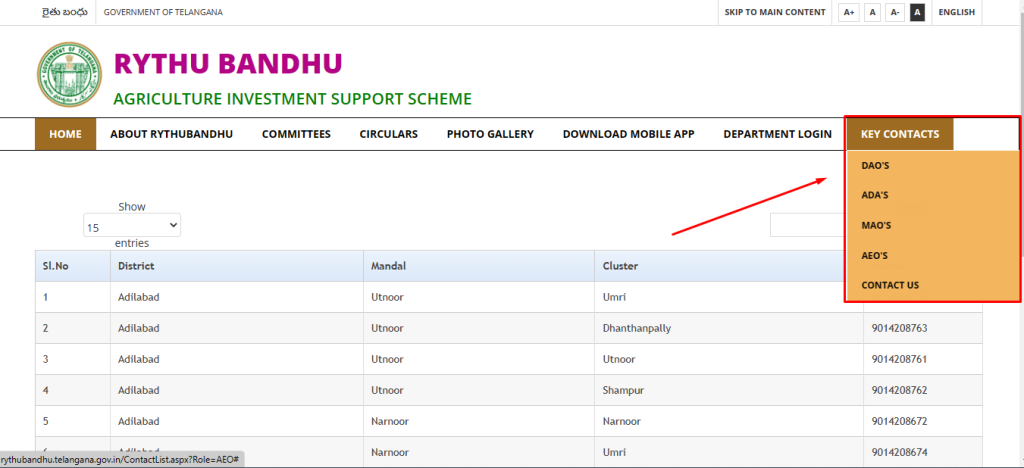Choose ADA'S in the contacts submenu
Screen dimensions: 1024x468
pos(875,196)
